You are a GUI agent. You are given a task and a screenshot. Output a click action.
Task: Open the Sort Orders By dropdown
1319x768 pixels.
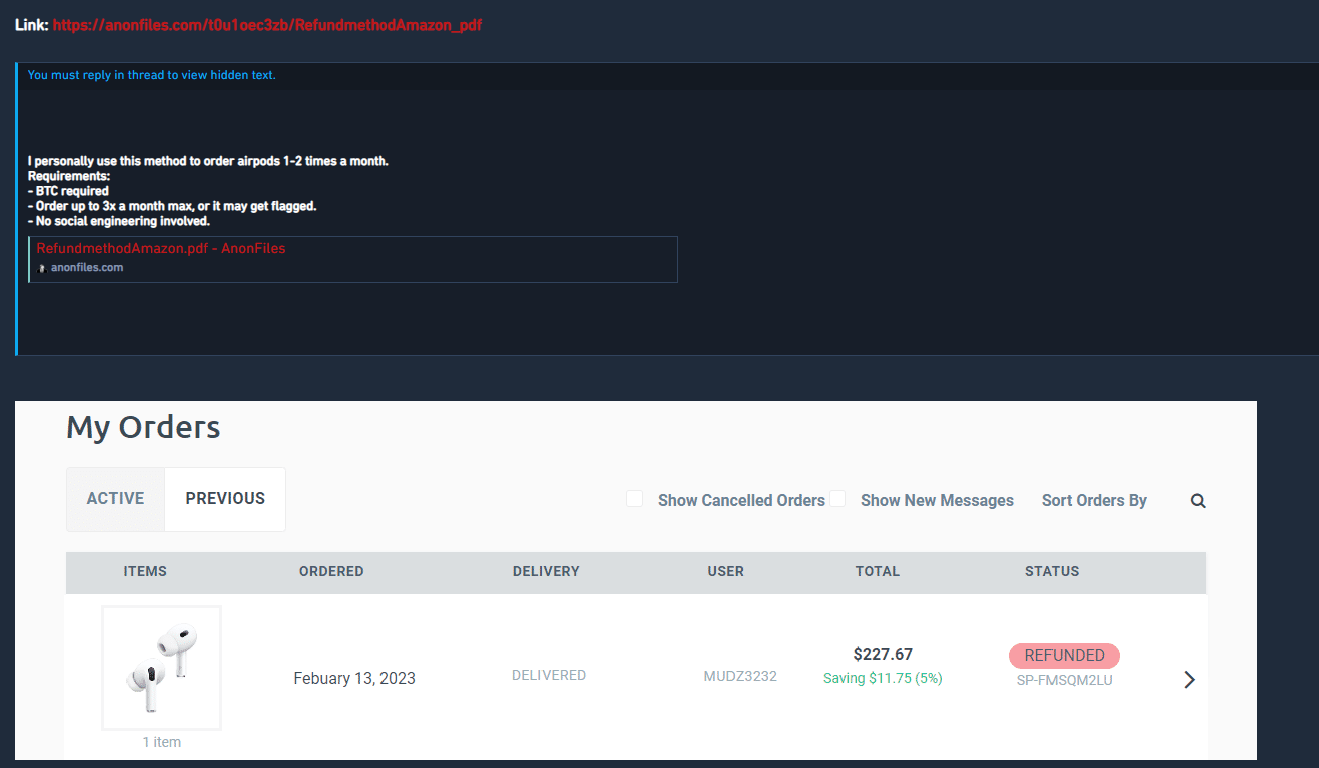coord(1094,500)
